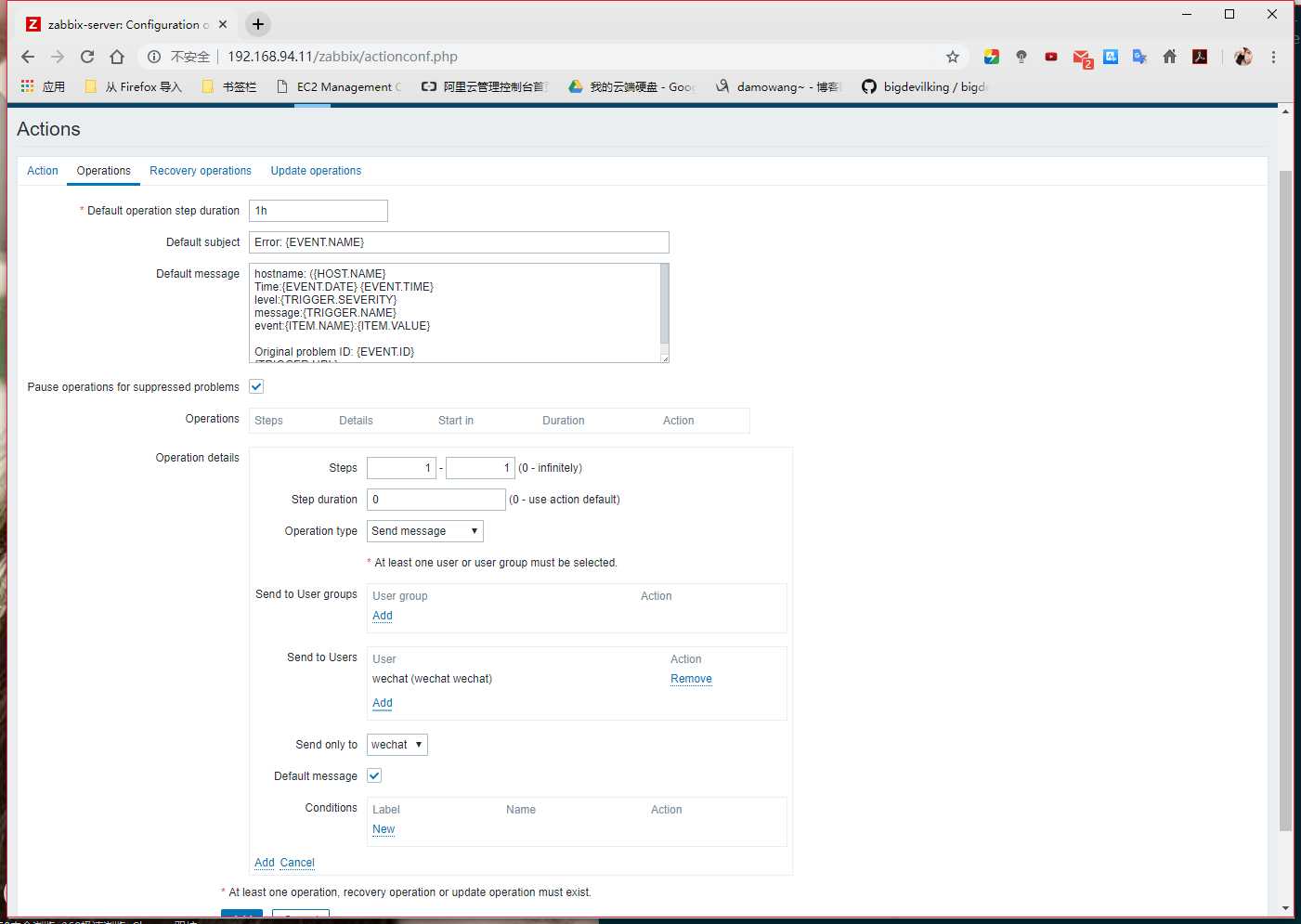Click the Default message textarea scrollbar
The width and height of the screenshot is (1301, 924).
tap(664, 304)
